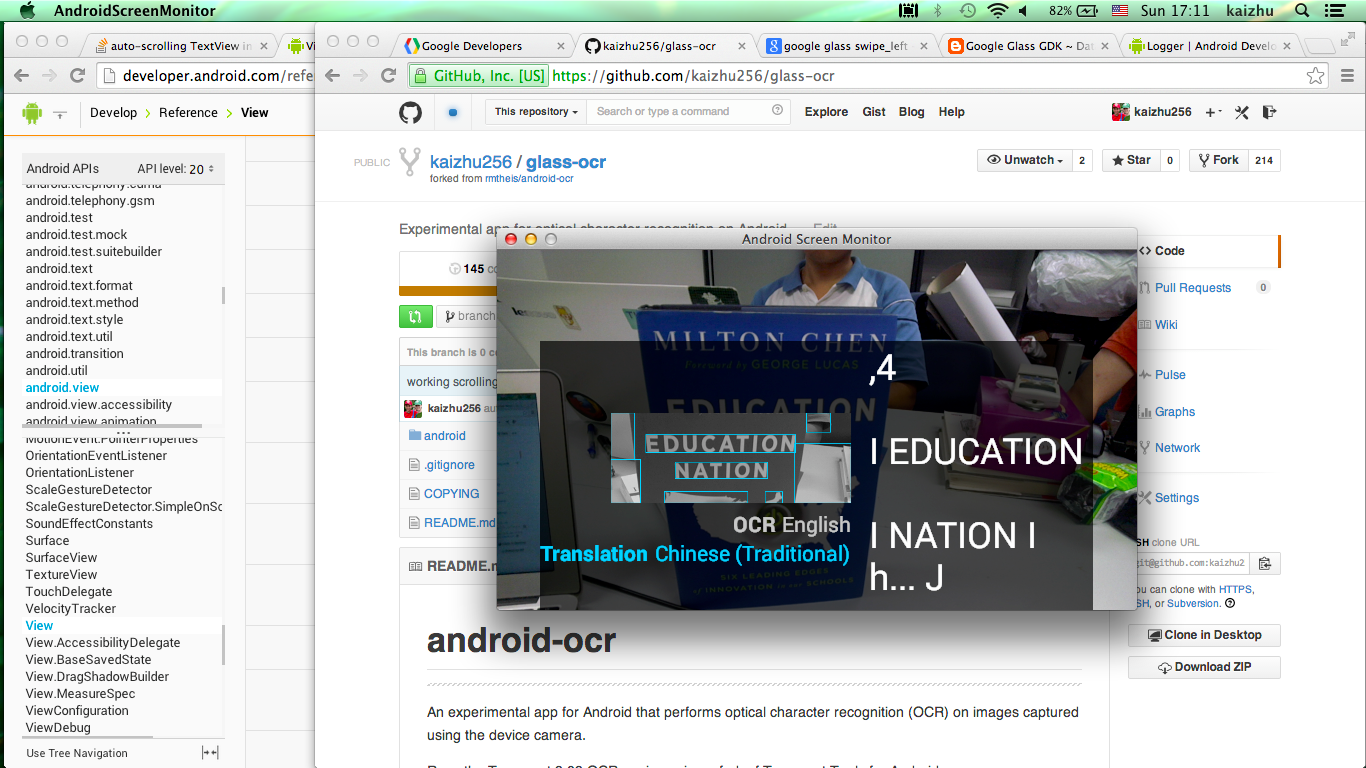Open the GitHub Blog link
The width and height of the screenshot is (1366, 768).
(x=911, y=112)
